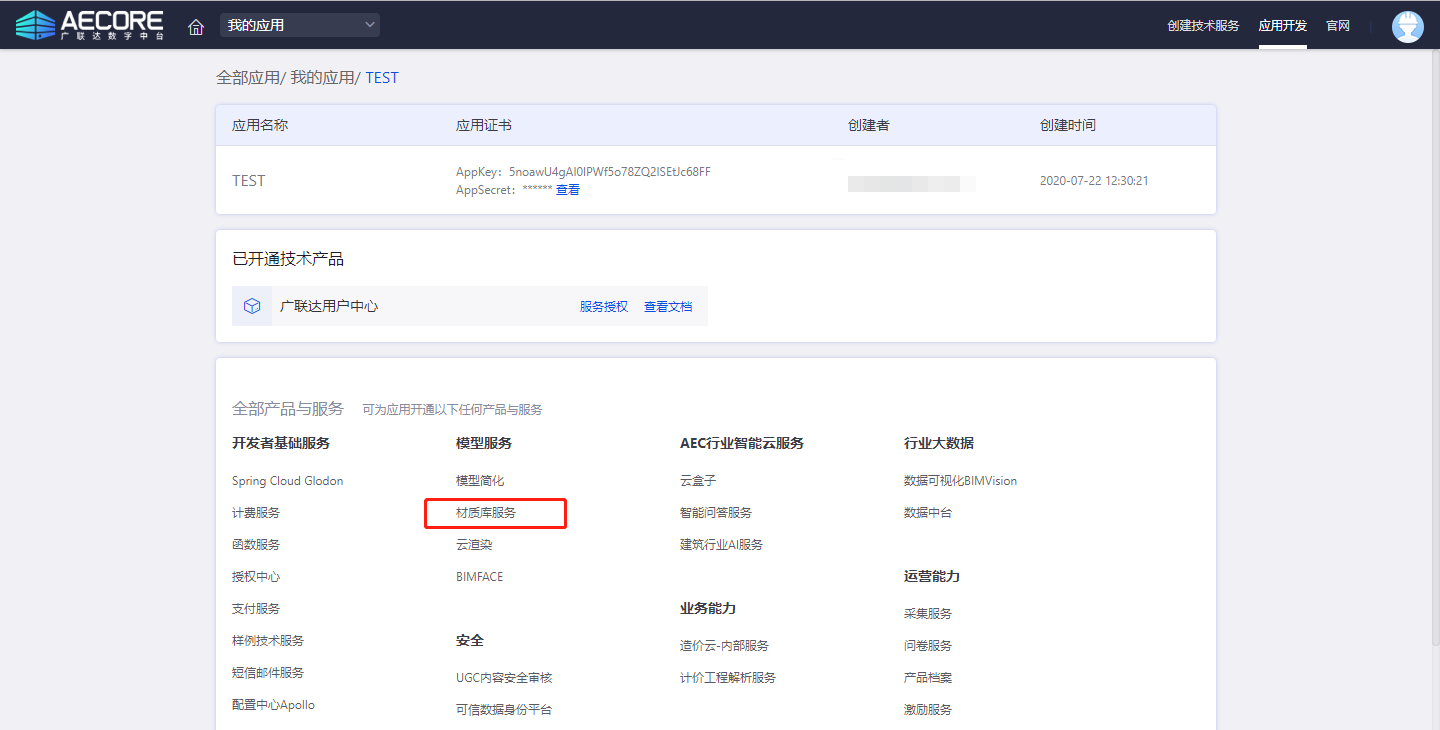This screenshot has height=730, width=1440.
Task: Open UGC内容安全审核 under 安全
Action: click(504, 678)
